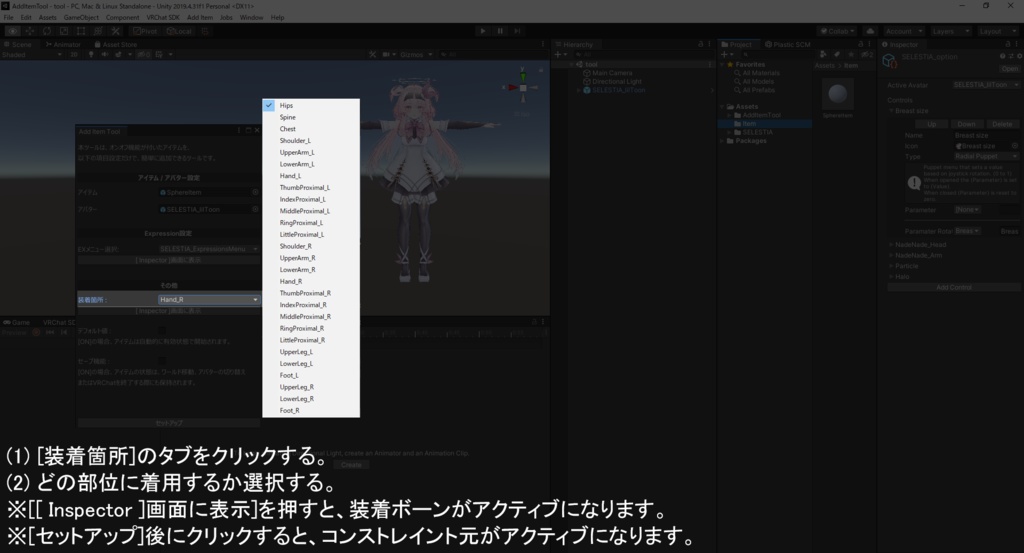Expand the AddItemTool folder
This screenshot has width=1024, height=553.
point(729,115)
